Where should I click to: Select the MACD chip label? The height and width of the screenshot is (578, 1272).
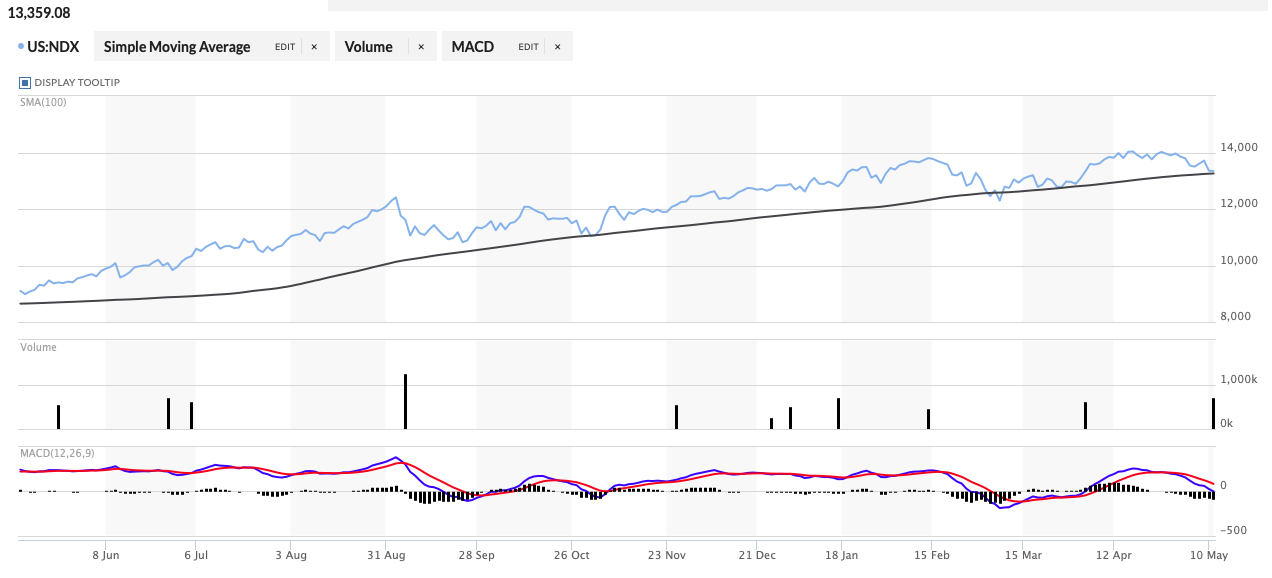473,46
